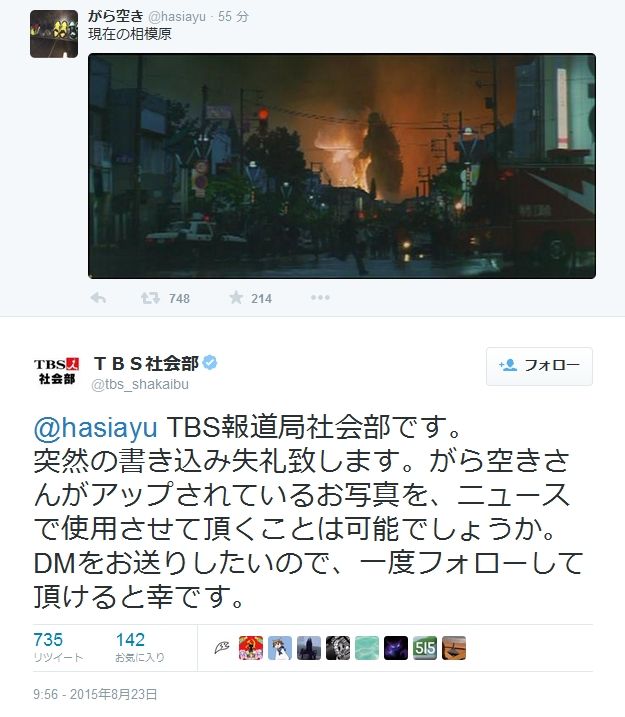Show the 735 リツイート list
The height and width of the screenshot is (717, 625).
coord(58,647)
